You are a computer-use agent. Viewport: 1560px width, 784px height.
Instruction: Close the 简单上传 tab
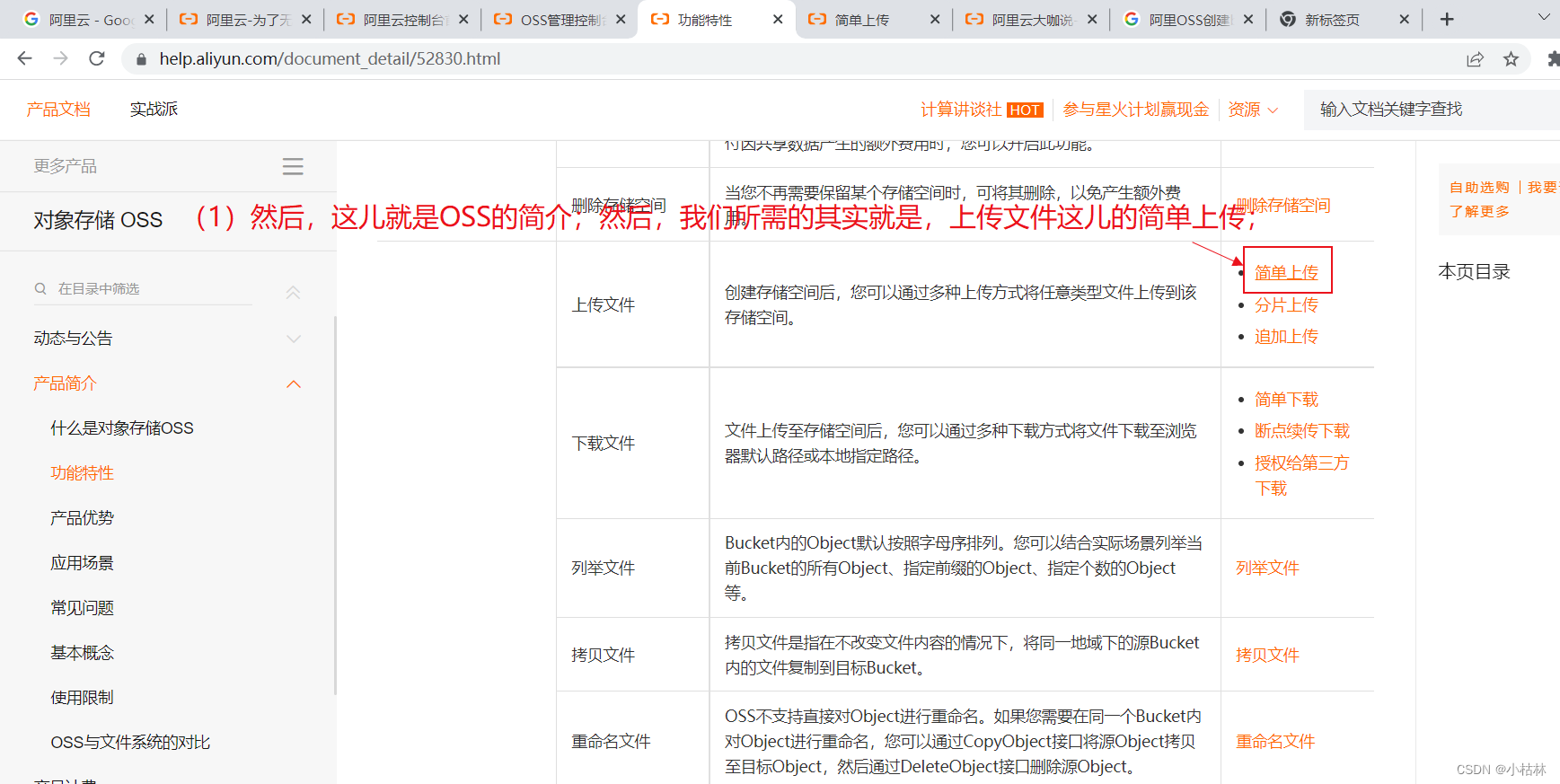pos(935,19)
